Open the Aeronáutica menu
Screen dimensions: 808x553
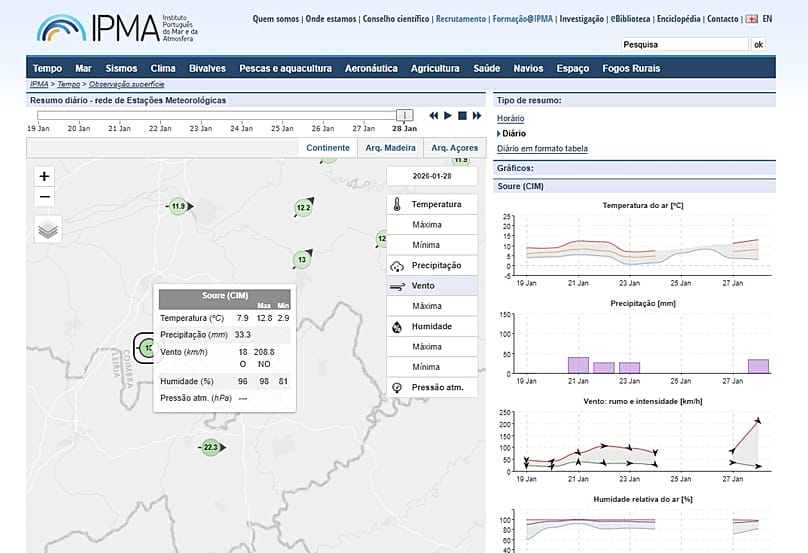coord(371,68)
